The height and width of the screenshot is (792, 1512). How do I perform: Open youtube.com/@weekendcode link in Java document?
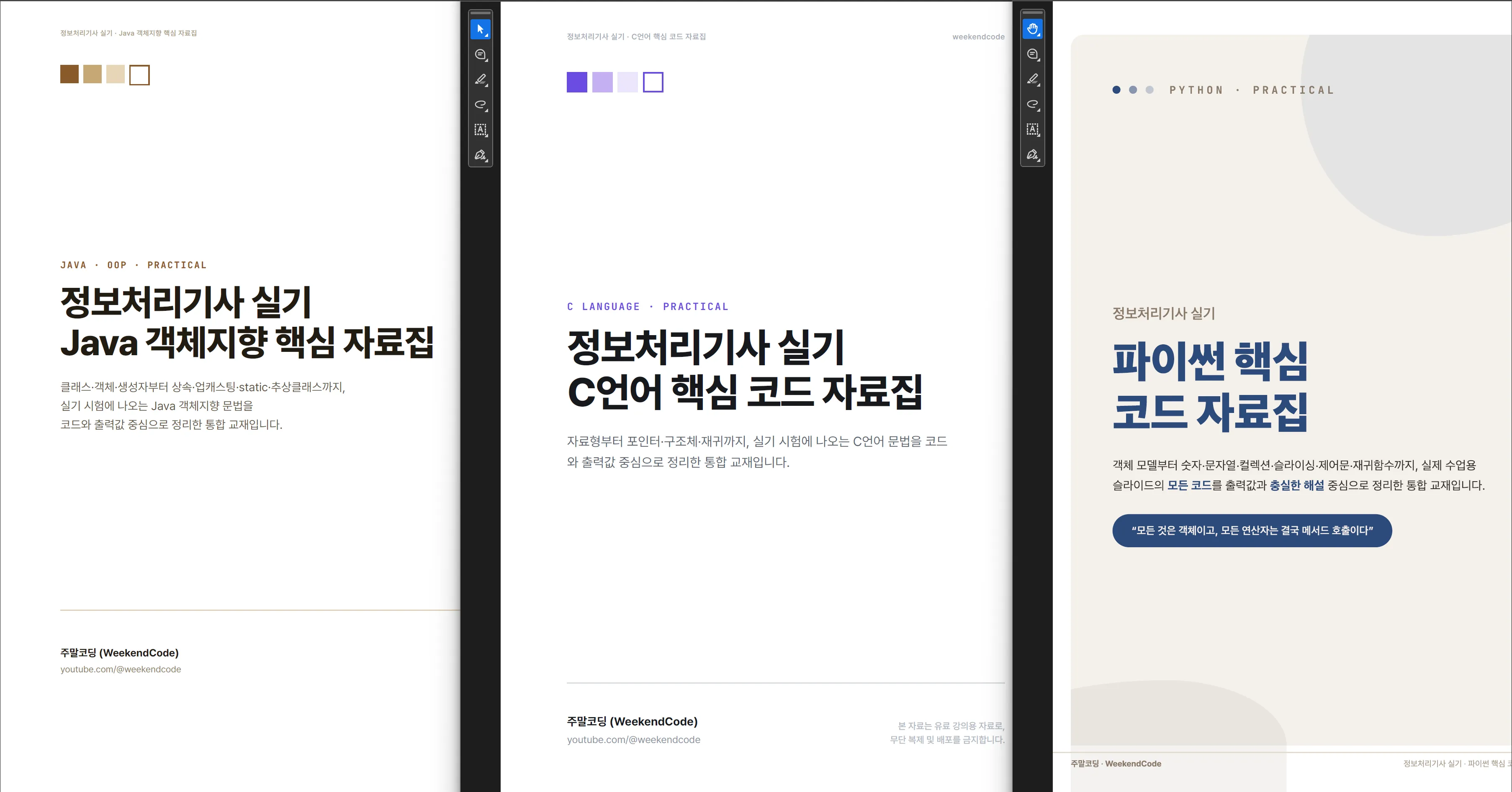[120, 669]
